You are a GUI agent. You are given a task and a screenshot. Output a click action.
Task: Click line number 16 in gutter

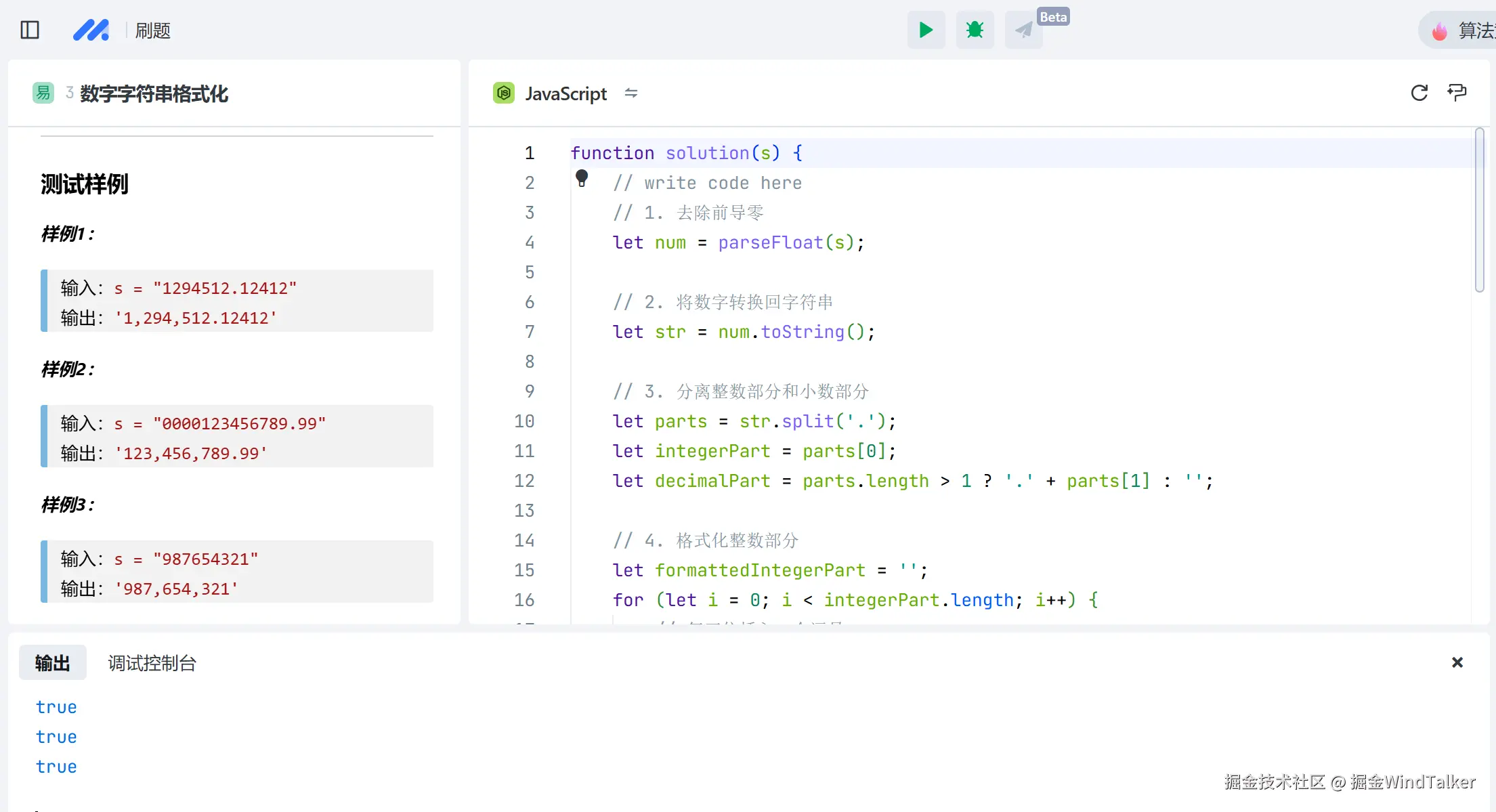(x=524, y=600)
